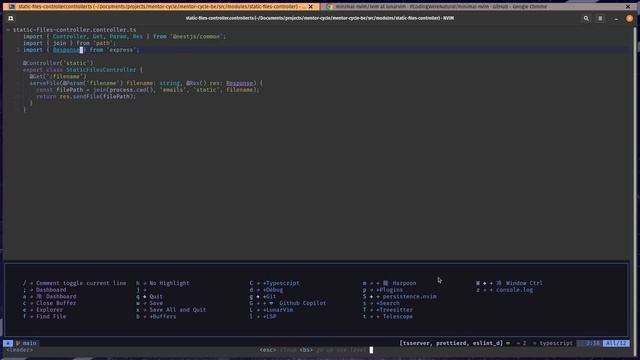
Task: Click the "@Controller('static')" decorator
Action: [58, 63]
